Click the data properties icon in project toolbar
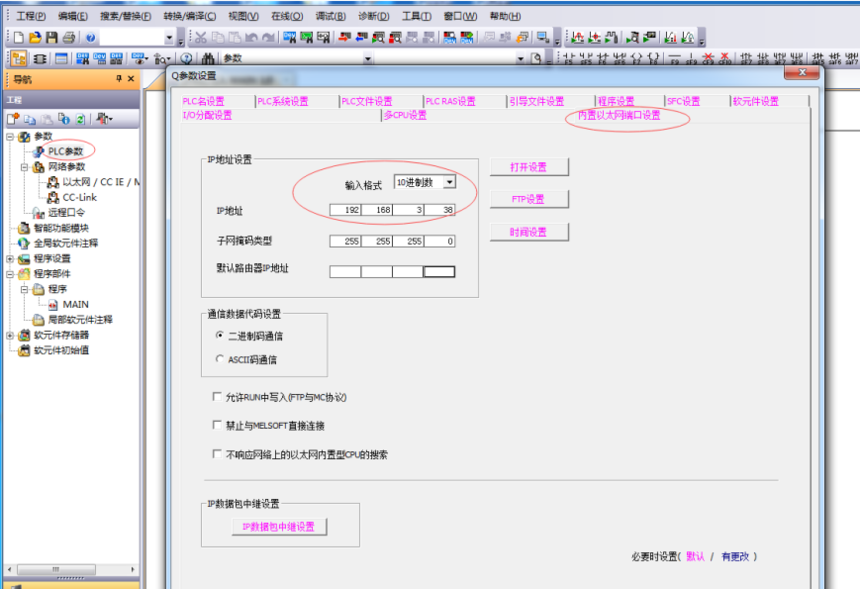 click(x=64, y=118)
